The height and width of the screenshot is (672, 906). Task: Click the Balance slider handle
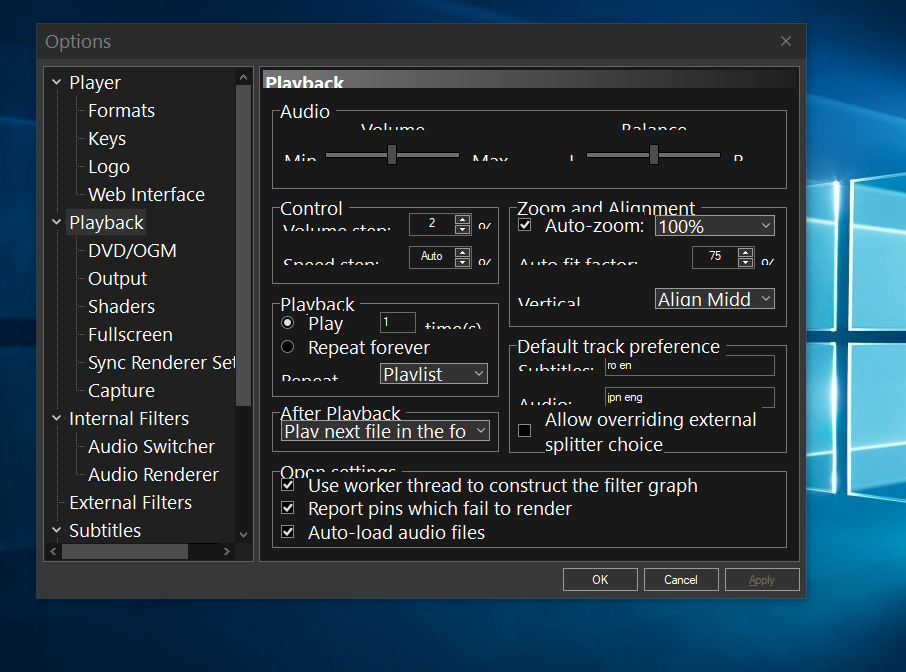point(654,155)
